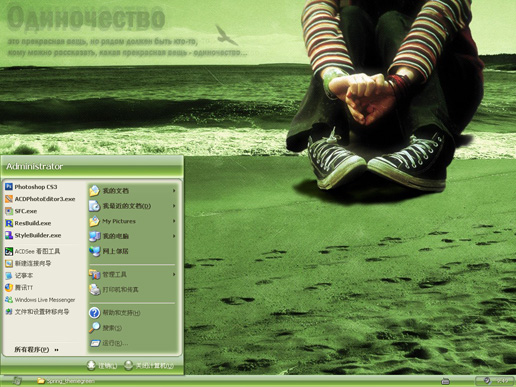
Task: Open 我的文档 folder icon
Action: point(94,191)
